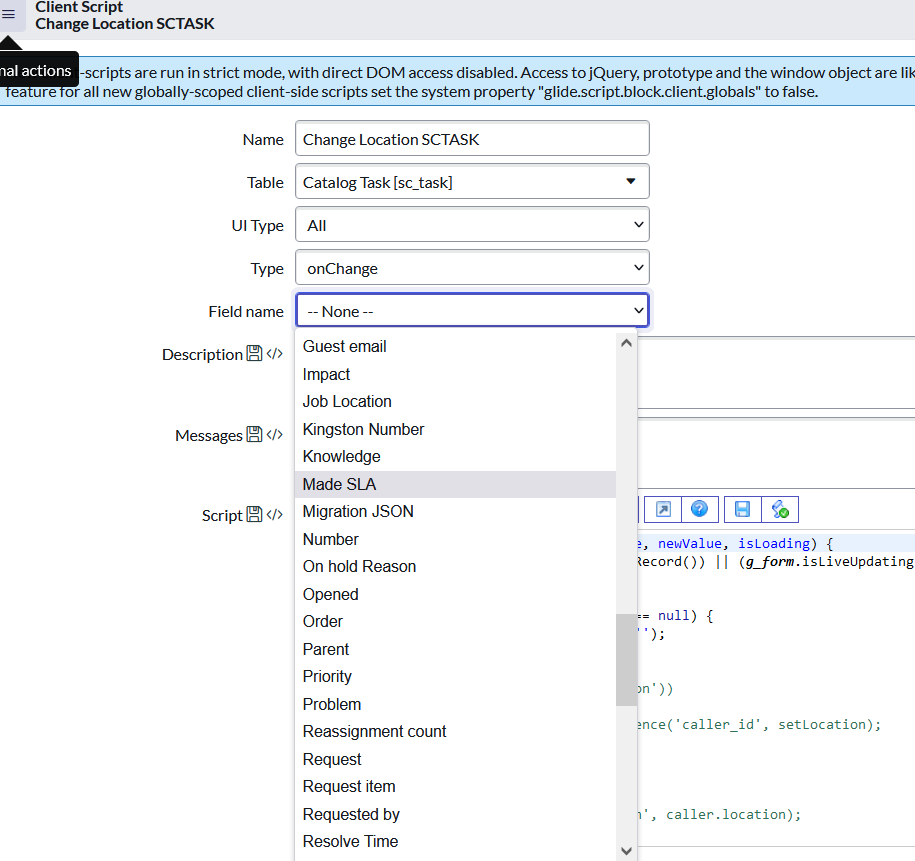The height and width of the screenshot is (861, 915).
Task: Choose On hold Reason option
Action: 455,566
